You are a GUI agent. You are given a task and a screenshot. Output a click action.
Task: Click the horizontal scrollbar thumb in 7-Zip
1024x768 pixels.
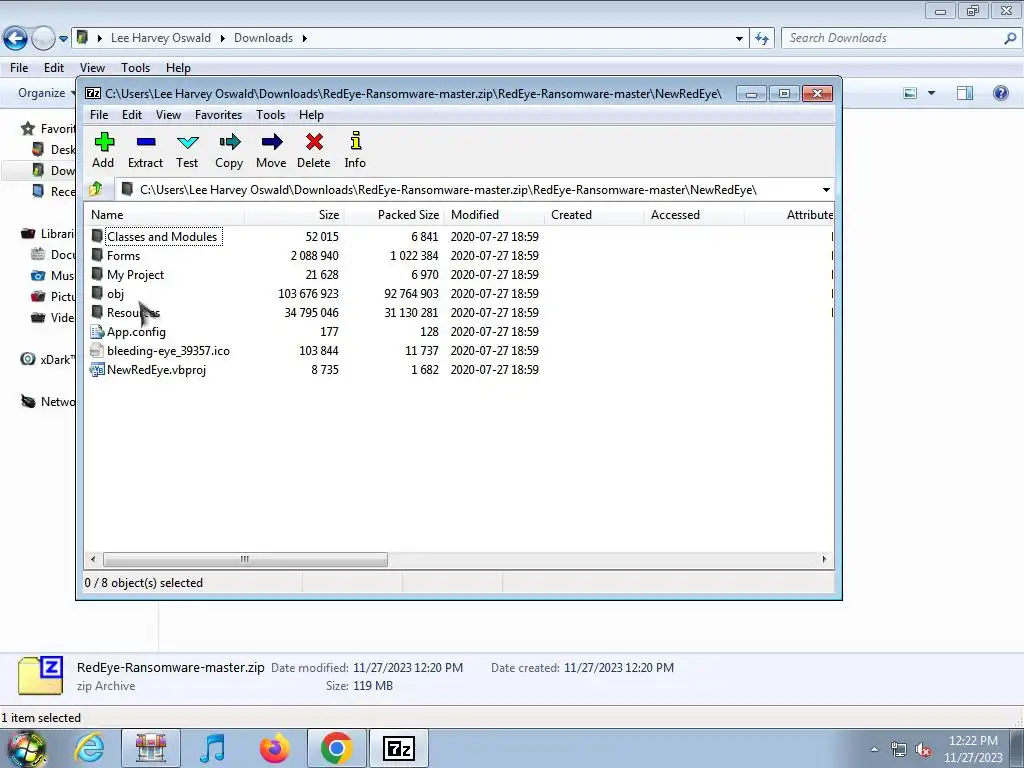click(x=245, y=560)
